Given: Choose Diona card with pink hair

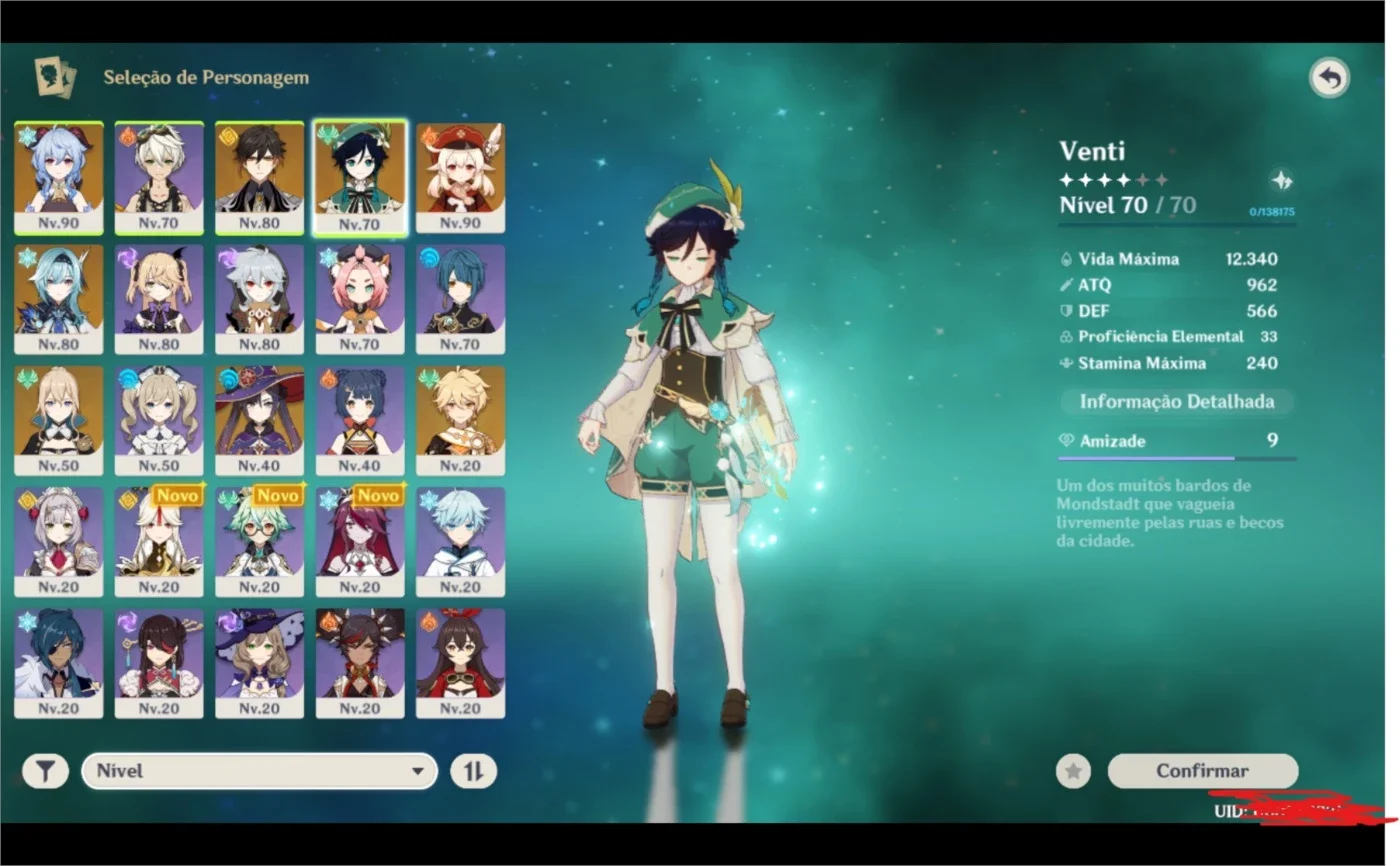Looking at the screenshot, I should click(x=360, y=300).
